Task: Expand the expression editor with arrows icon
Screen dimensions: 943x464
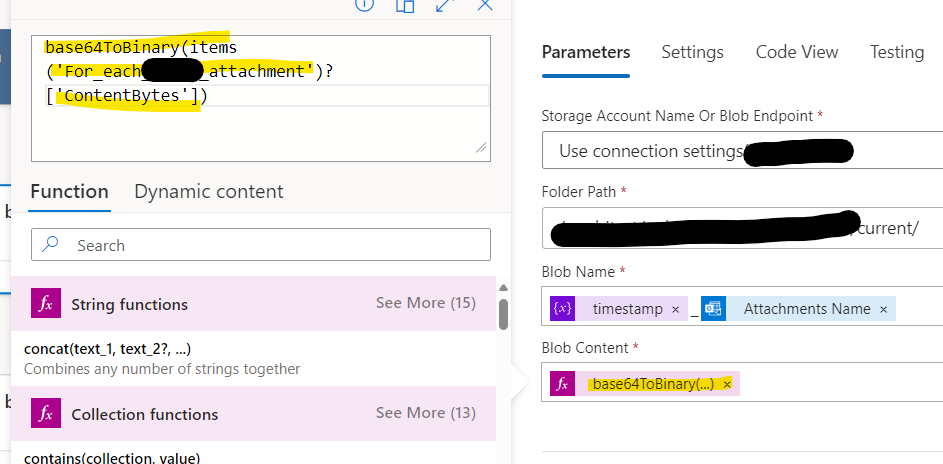Action: 445,5
